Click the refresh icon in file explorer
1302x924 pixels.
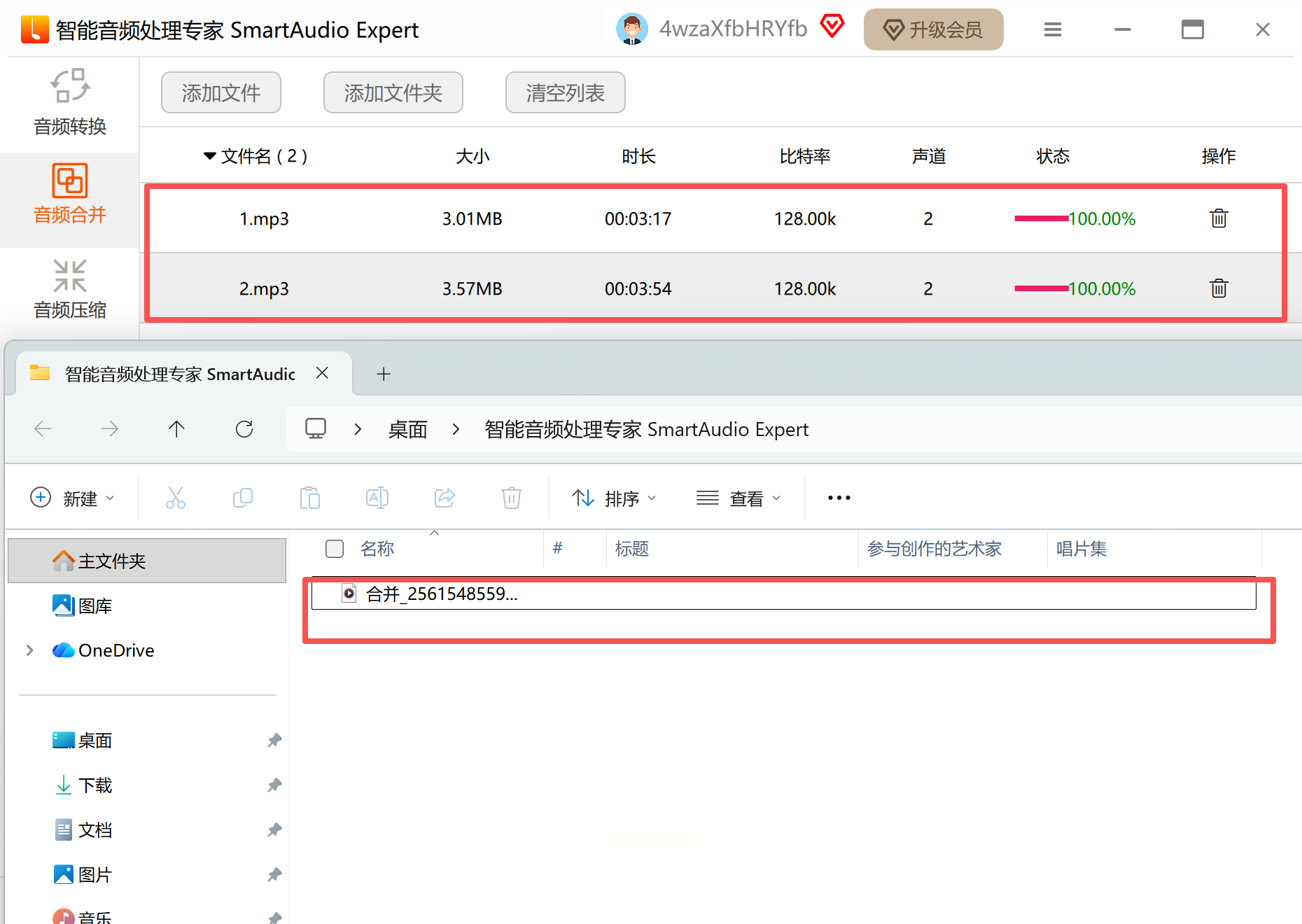[x=244, y=429]
